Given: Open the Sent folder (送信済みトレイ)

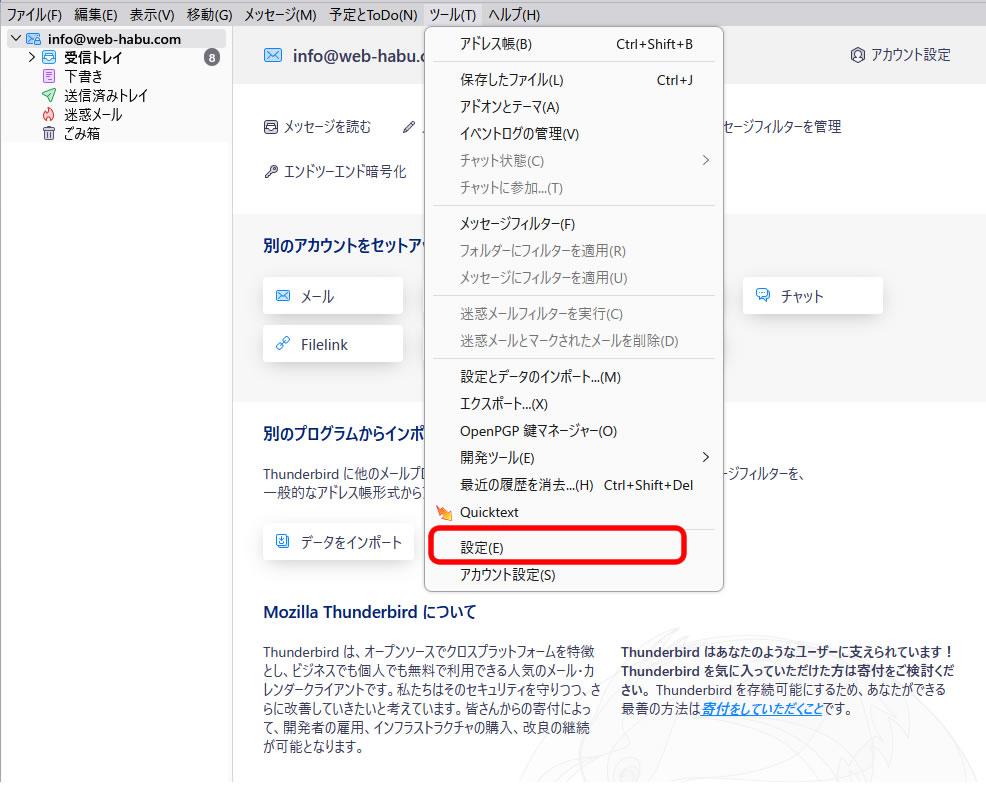Looking at the screenshot, I should coord(105,95).
